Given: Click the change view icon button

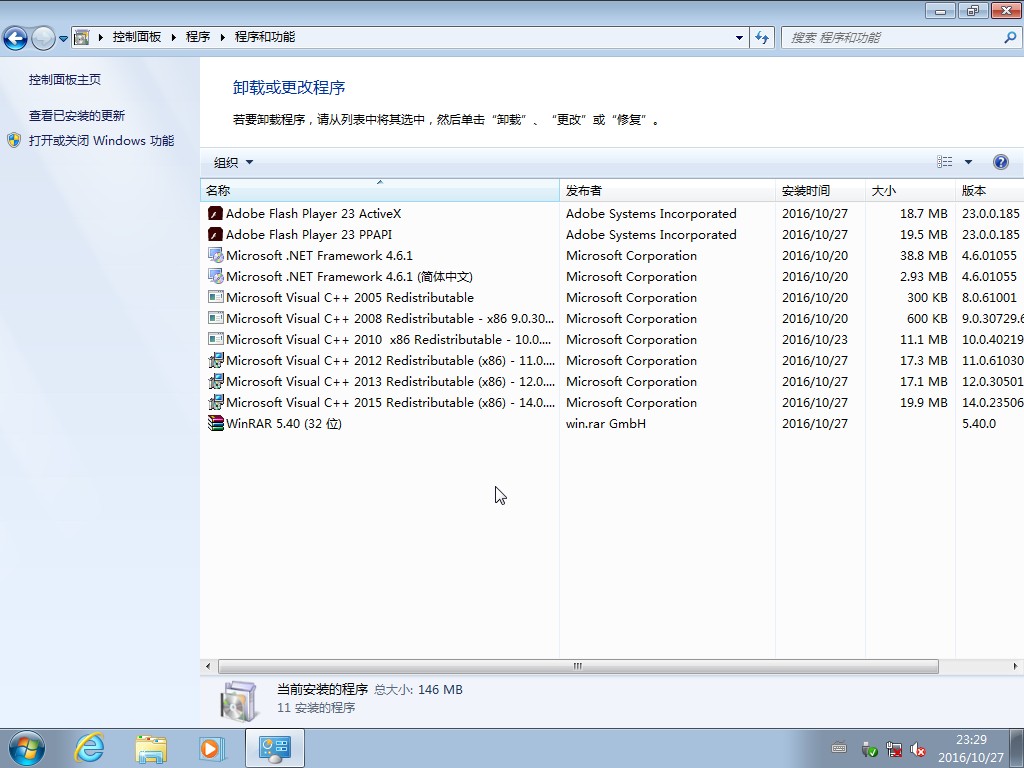Looking at the screenshot, I should click(x=944, y=162).
